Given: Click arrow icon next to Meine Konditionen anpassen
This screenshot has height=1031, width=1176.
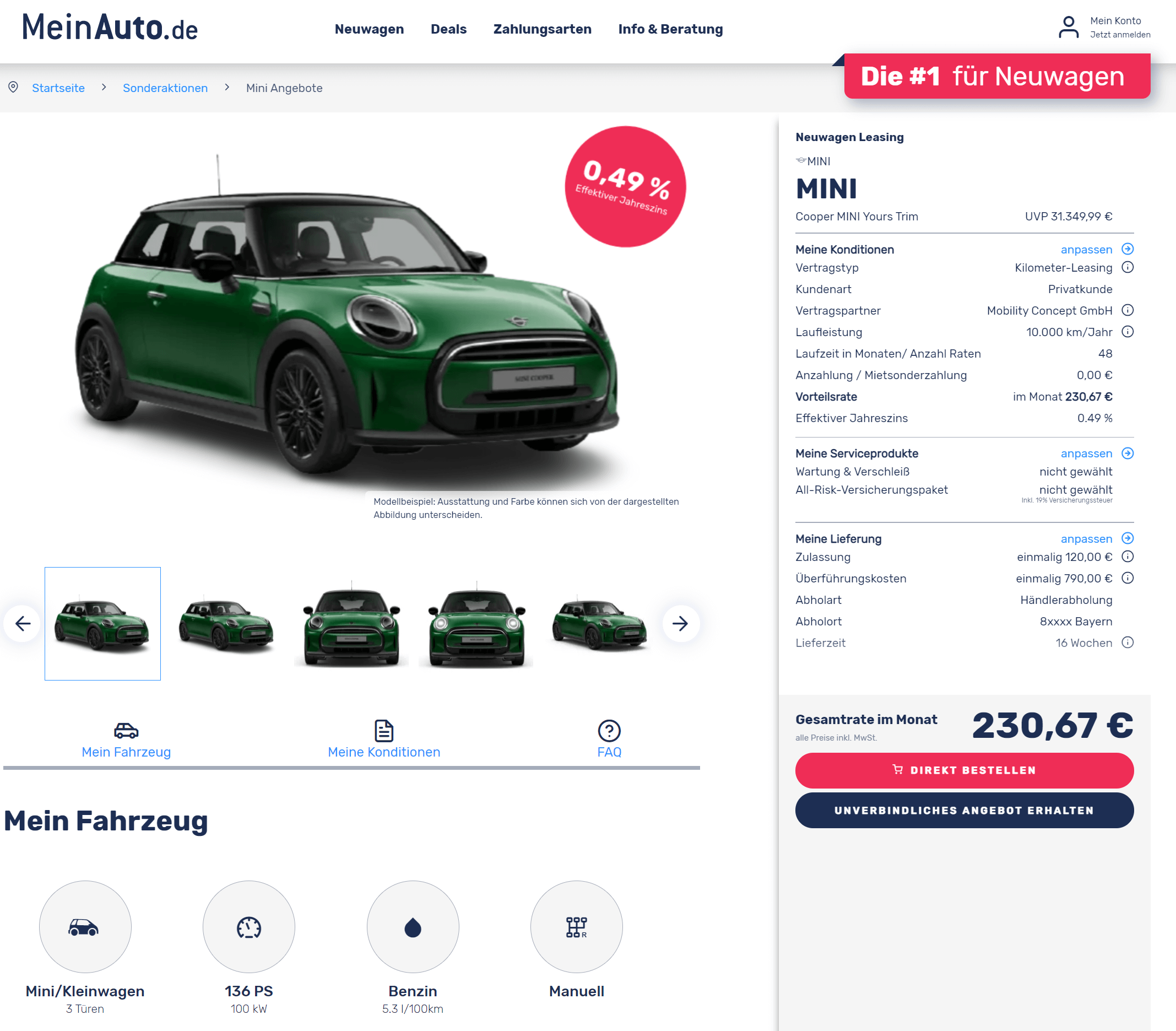Looking at the screenshot, I should (x=1127, y=249).
